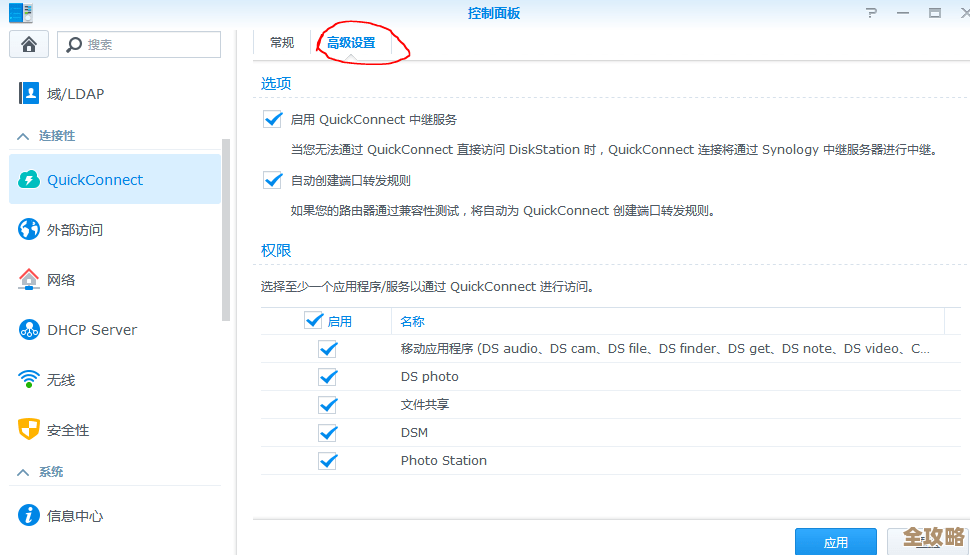970x555 pixels.
Task: Uncheck the DSM row checkbox
Action: 328,432
